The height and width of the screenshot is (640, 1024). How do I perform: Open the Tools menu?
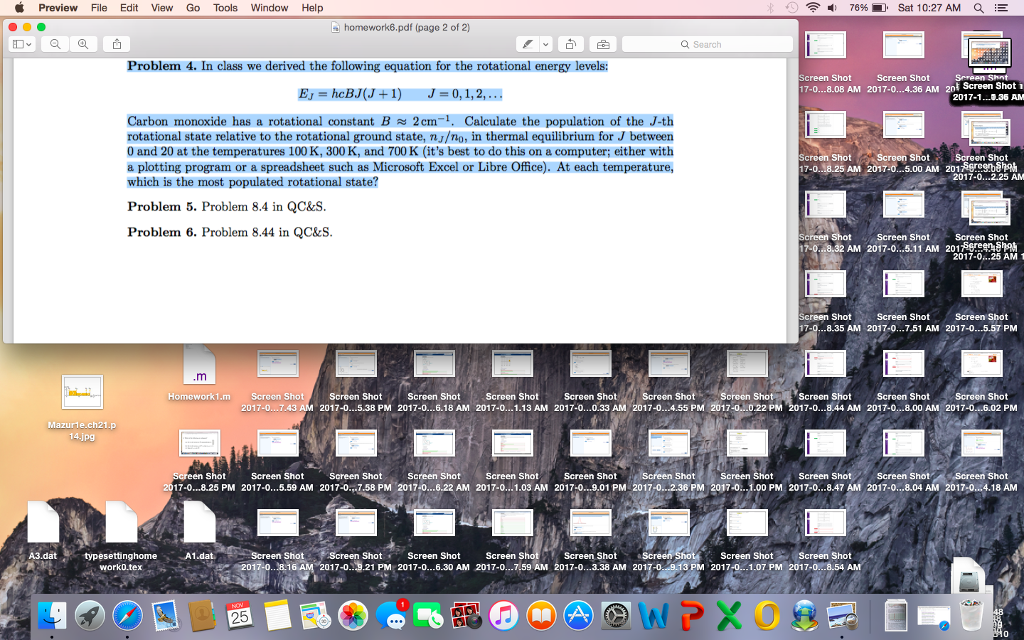coord(225,8)
